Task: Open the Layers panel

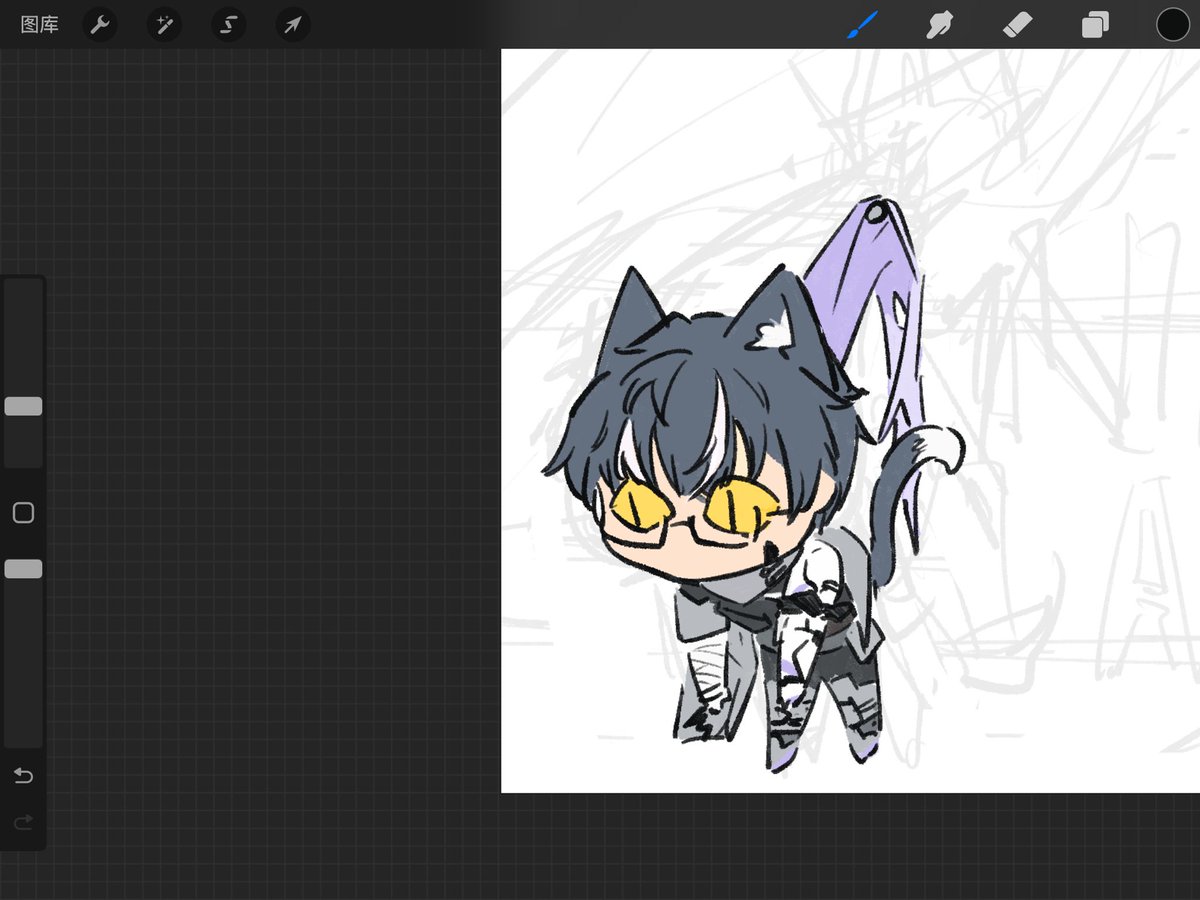Action: (1095, 25)
